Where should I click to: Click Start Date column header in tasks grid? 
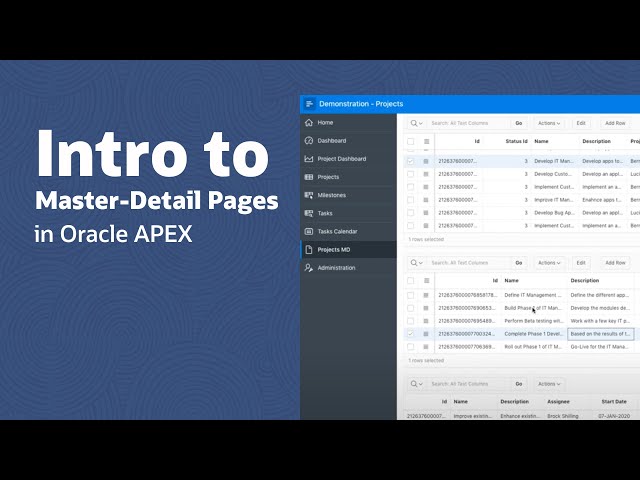pyautogui.click(x=614, y=402)
